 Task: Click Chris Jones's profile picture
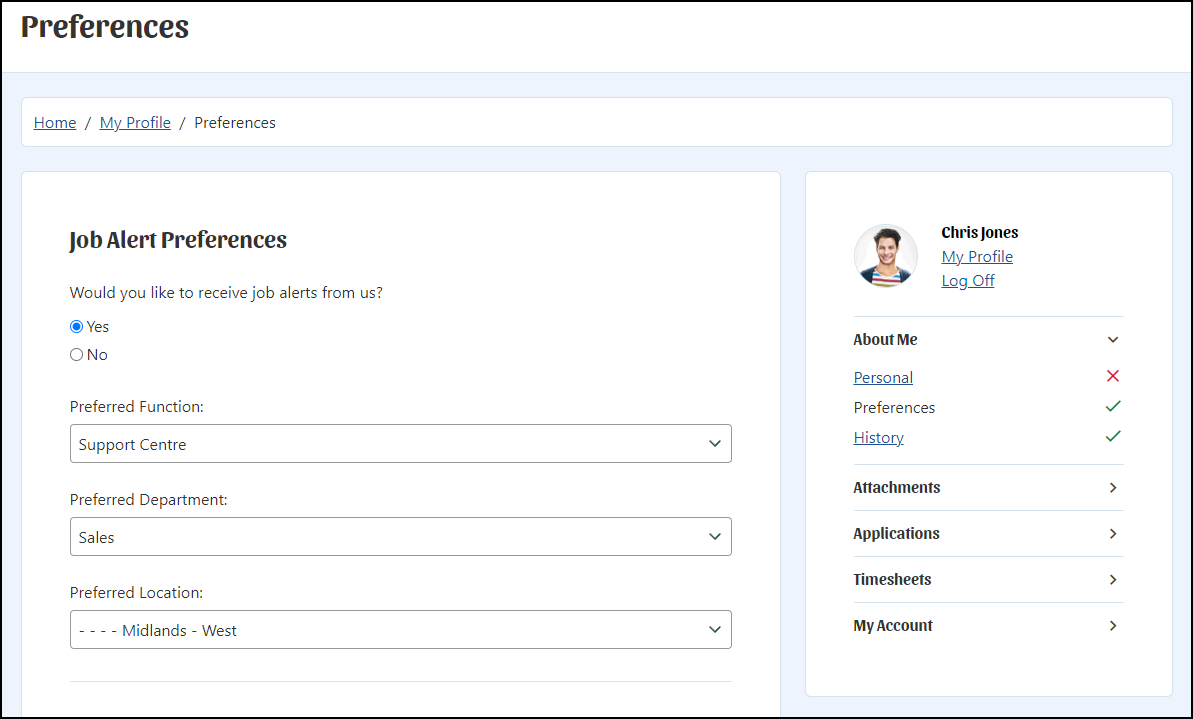(885, 256)
